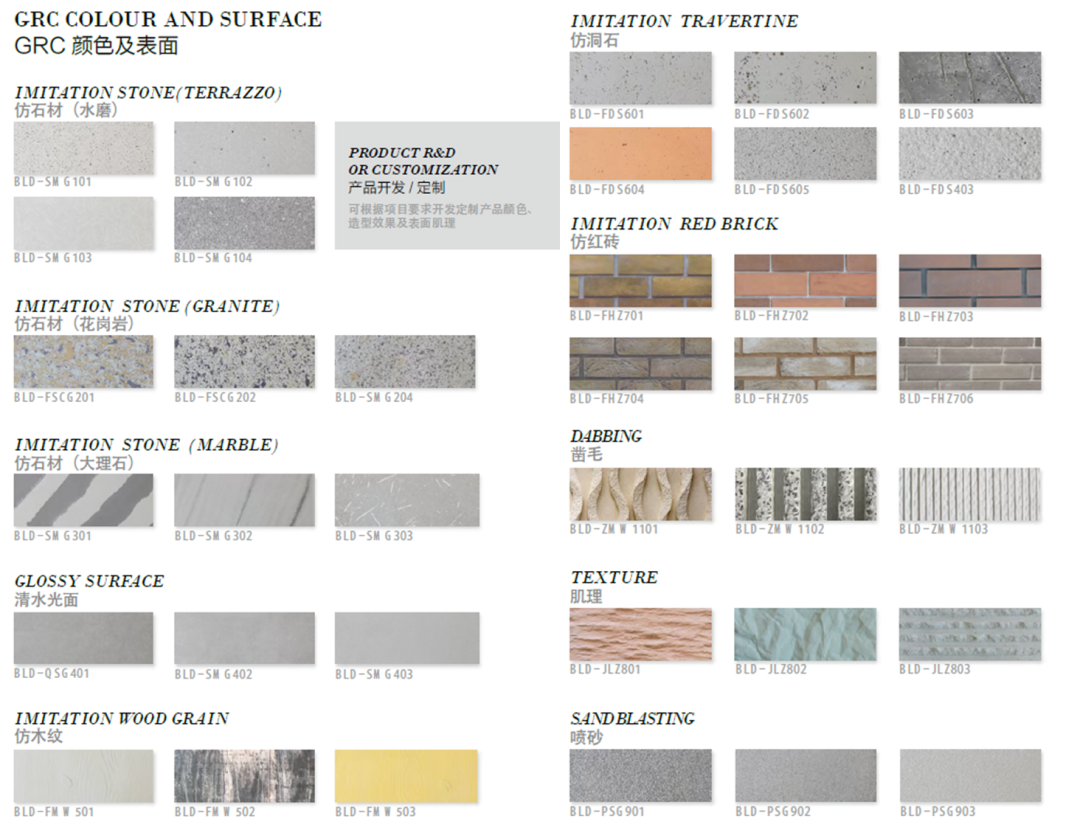
Task: Click the GRC Colour and Surface title
Action: 168,20
